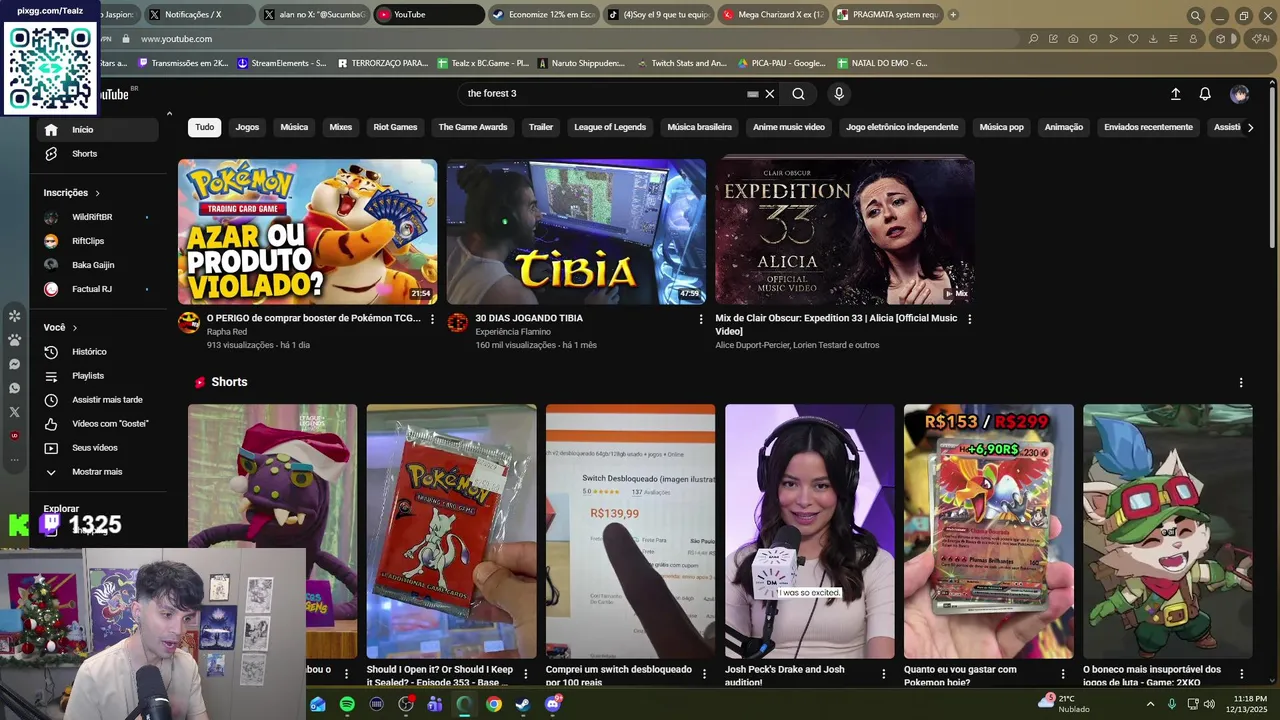
Task: Switch to the Notificações / X tab
Action: 197,15
